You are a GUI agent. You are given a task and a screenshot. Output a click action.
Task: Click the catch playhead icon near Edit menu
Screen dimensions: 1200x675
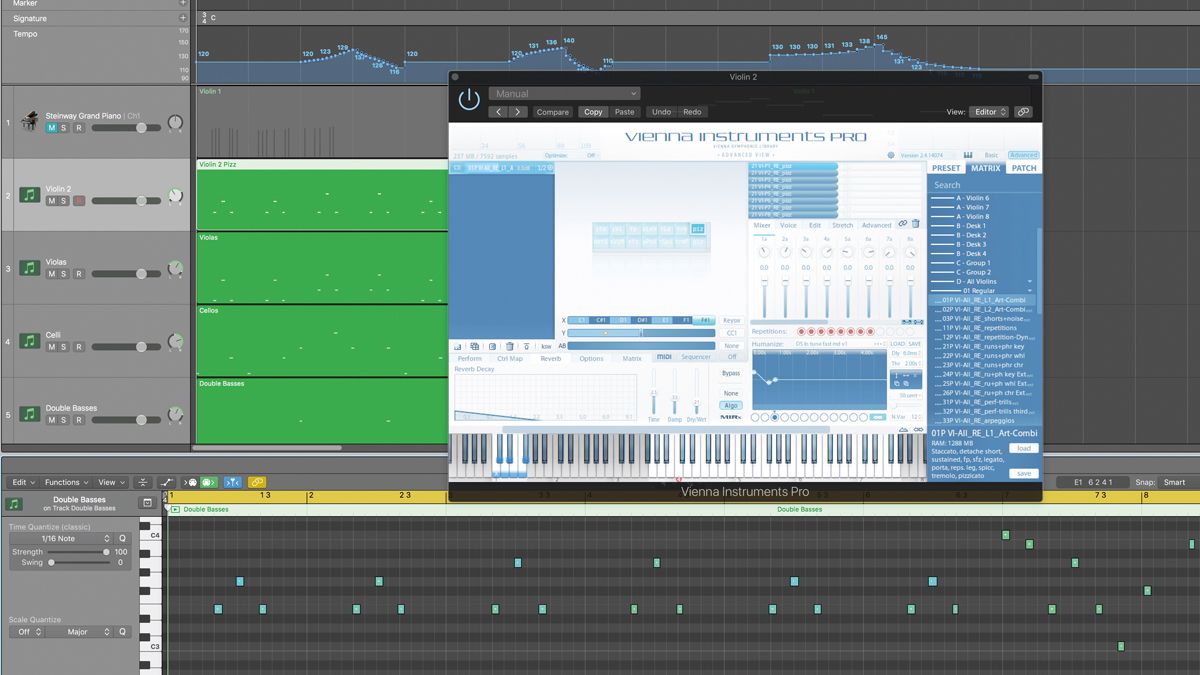[143, 482]
